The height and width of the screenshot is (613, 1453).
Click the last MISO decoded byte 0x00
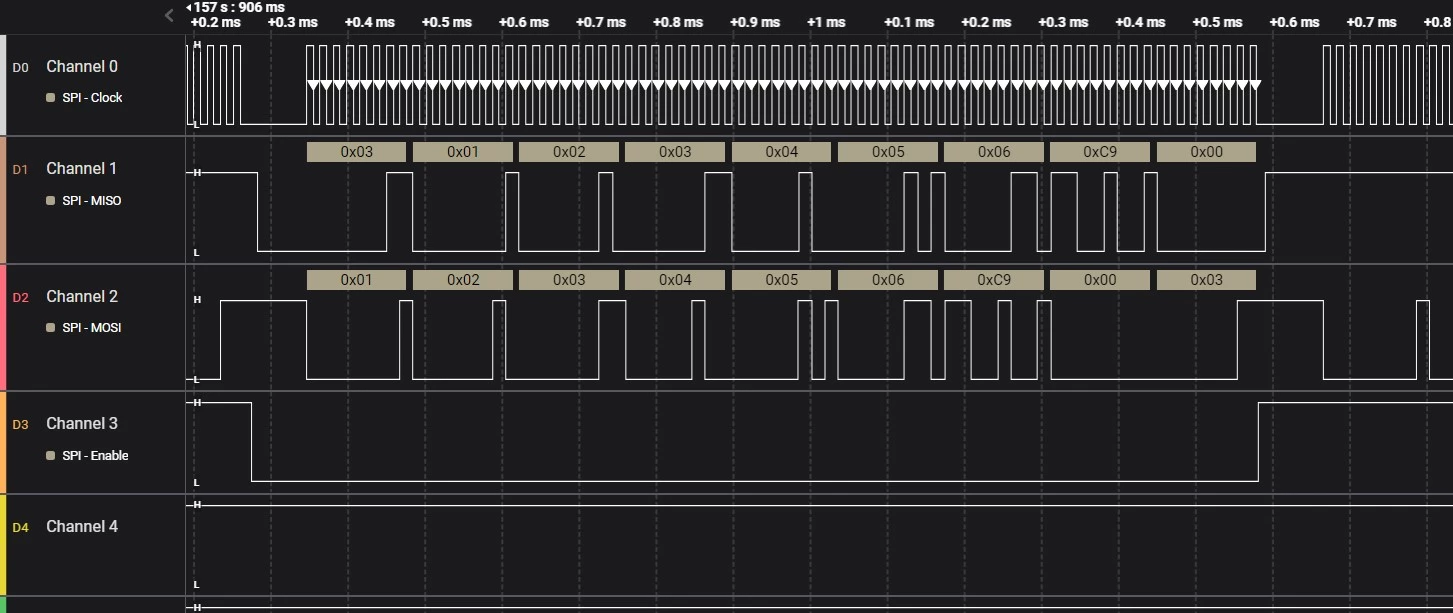[x=1205, y=152]
